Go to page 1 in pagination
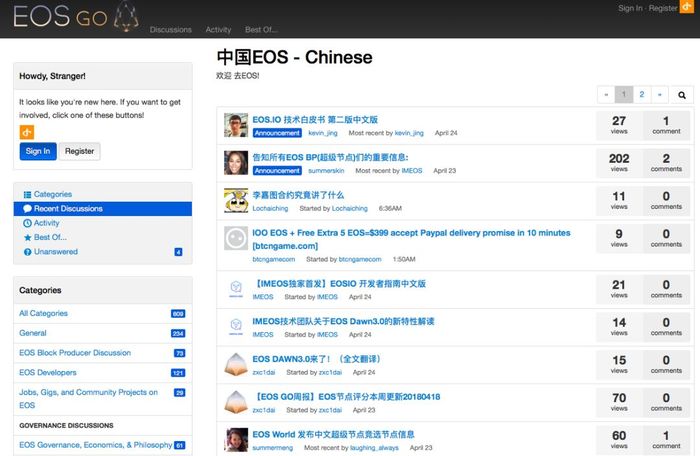The width and height of the screenshot is (700, 456). [x=624, y=95]
